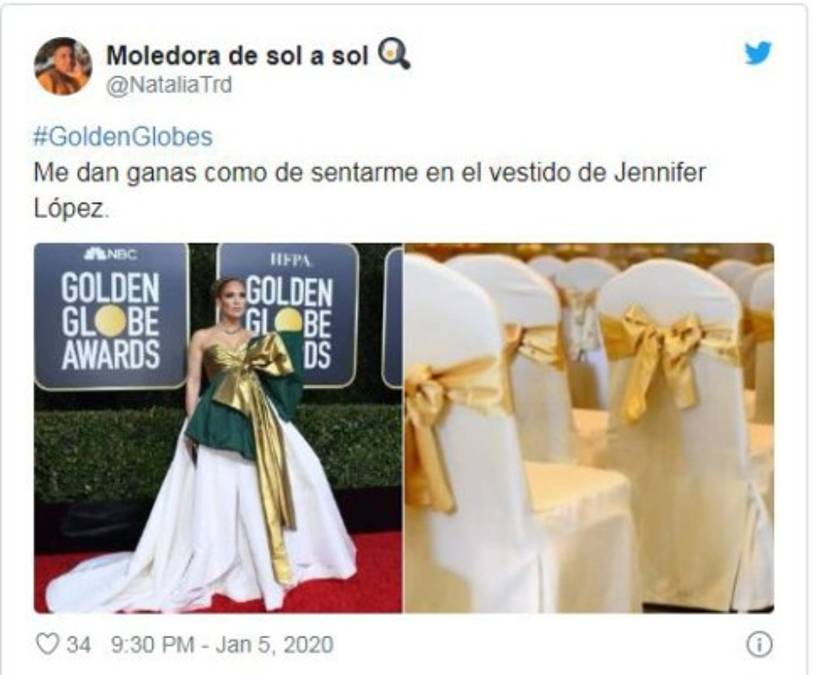Click the words Jennifer López in the tweet

click(x=369, y=190)
